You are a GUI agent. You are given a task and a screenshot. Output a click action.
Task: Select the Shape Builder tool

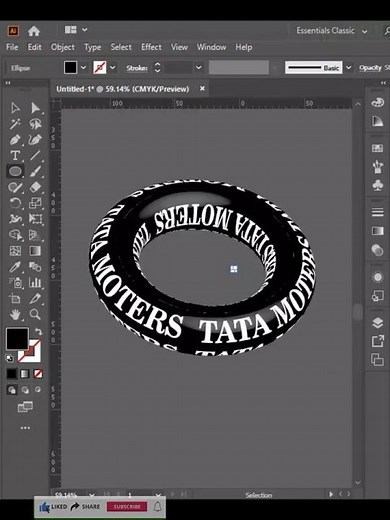pyautogui.click(x=15, y=235)
